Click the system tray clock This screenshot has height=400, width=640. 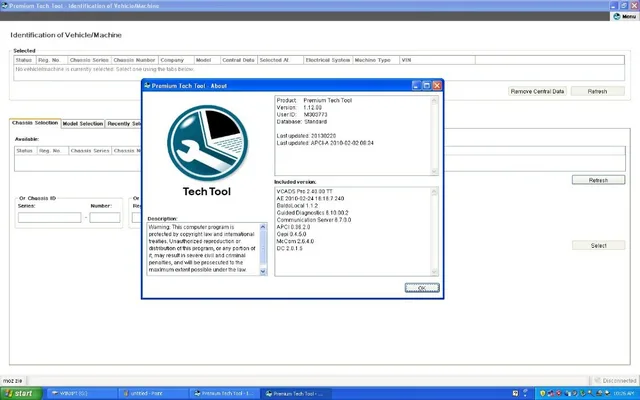624,393
